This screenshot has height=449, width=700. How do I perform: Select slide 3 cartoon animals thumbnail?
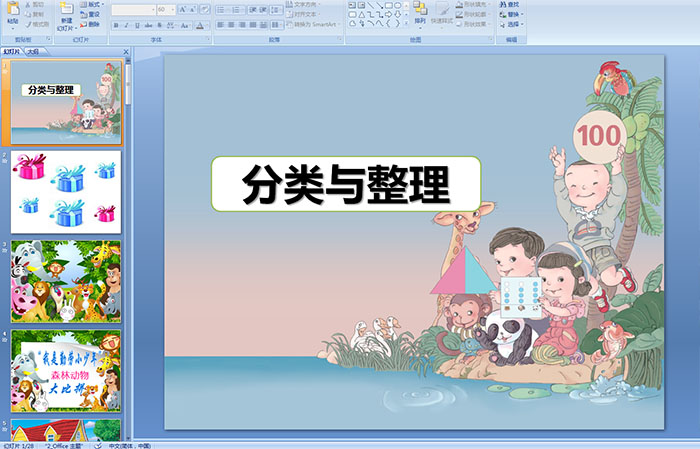click(66, 281)
